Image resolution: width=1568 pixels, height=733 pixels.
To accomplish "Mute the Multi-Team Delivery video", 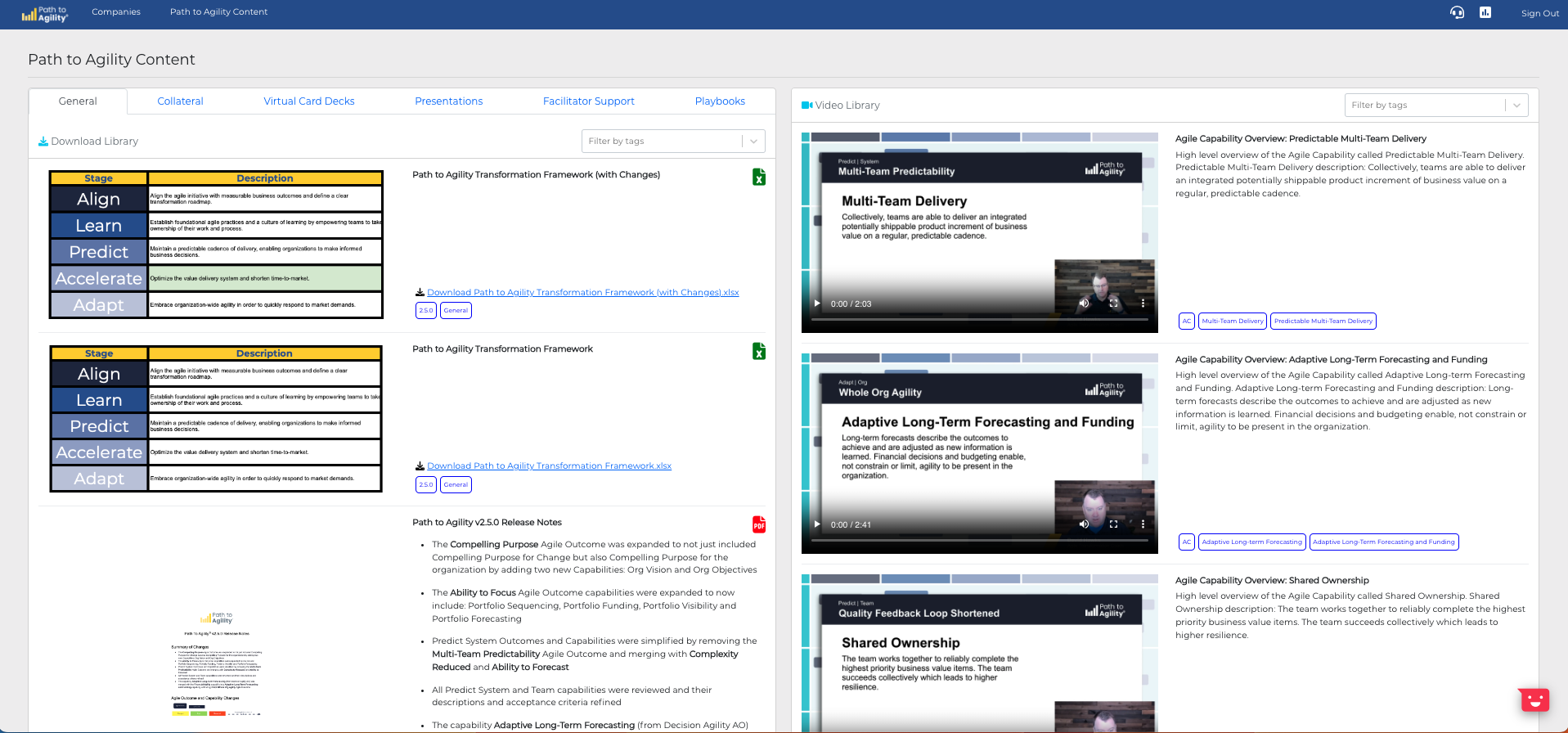I will click(1084, 304).
